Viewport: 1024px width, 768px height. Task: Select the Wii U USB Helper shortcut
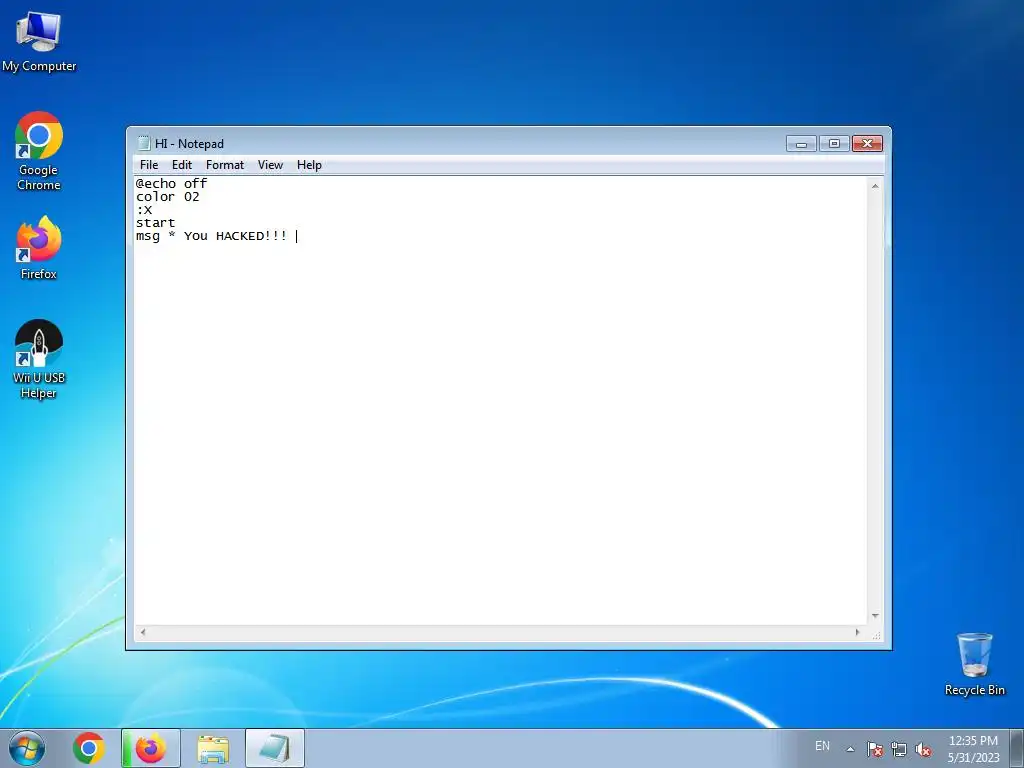[x=39, y=359]
